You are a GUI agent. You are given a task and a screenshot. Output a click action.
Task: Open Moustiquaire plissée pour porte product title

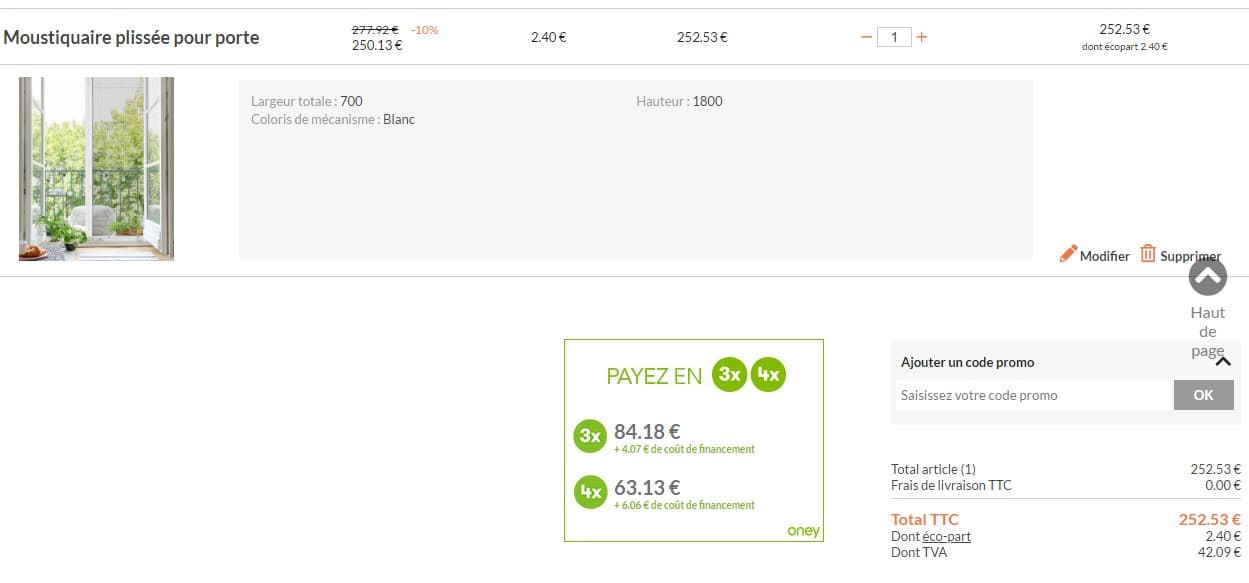(131, 38)
